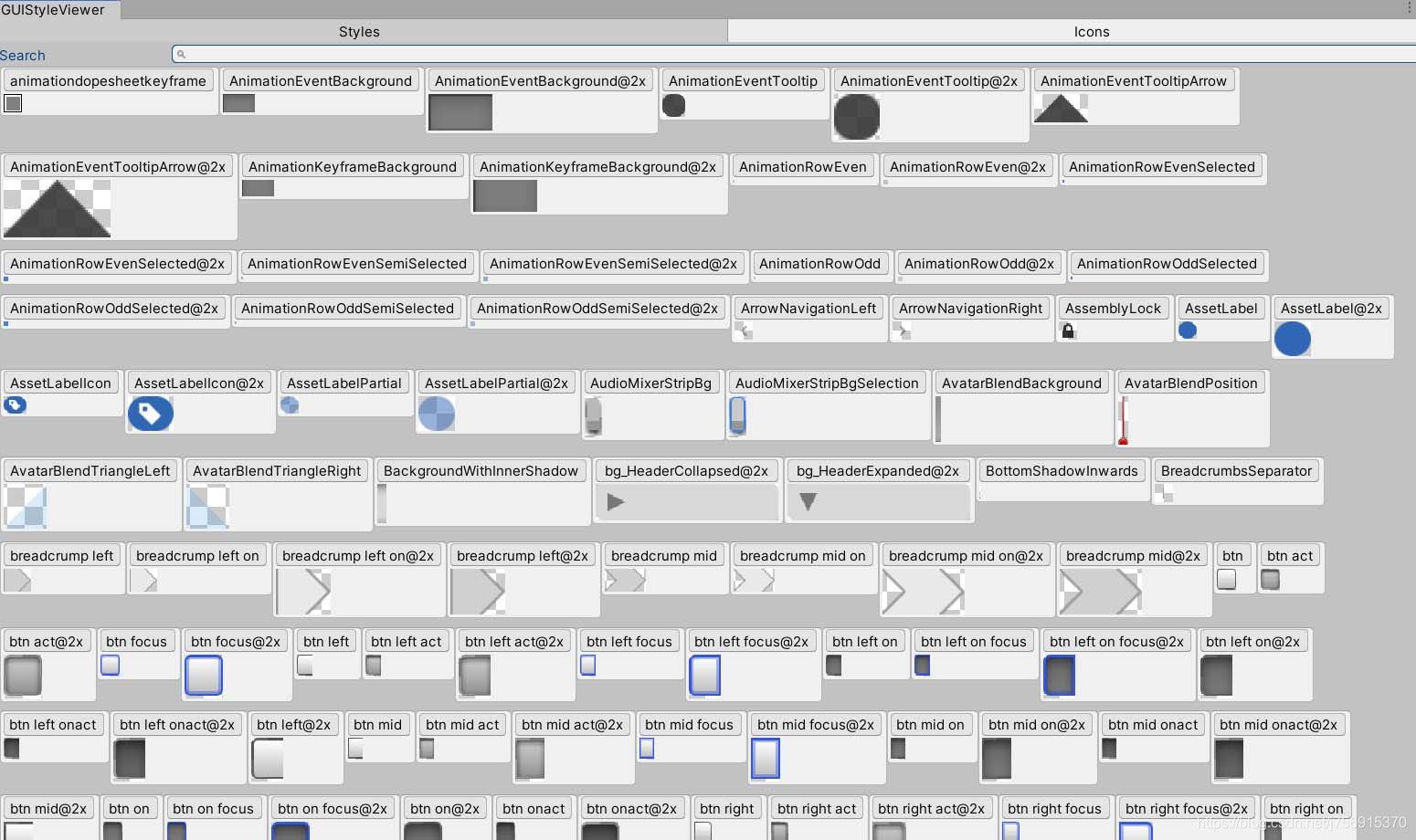Open the window options menu dots
Screen dimensions: 1416x840
tap(1411, 9)
